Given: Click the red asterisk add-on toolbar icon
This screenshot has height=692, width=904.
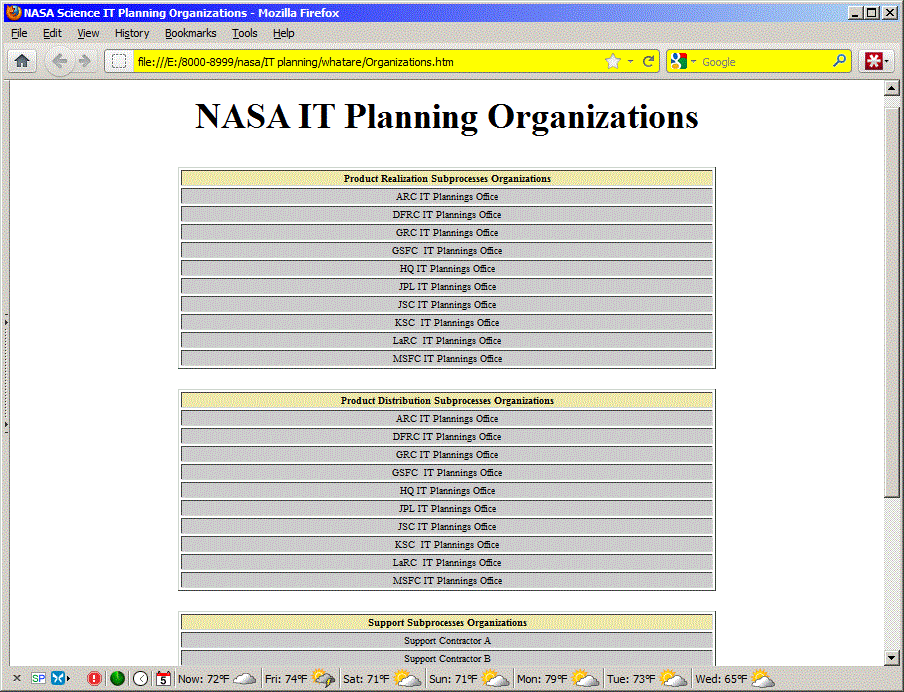Looking at the screenshot, I should 873,61.
